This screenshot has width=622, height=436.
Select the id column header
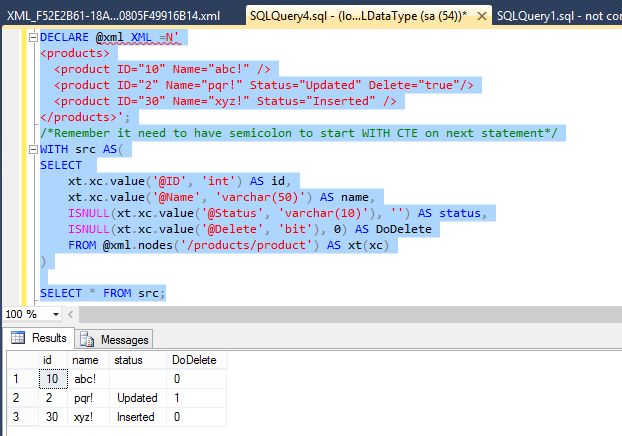(53, 360)
